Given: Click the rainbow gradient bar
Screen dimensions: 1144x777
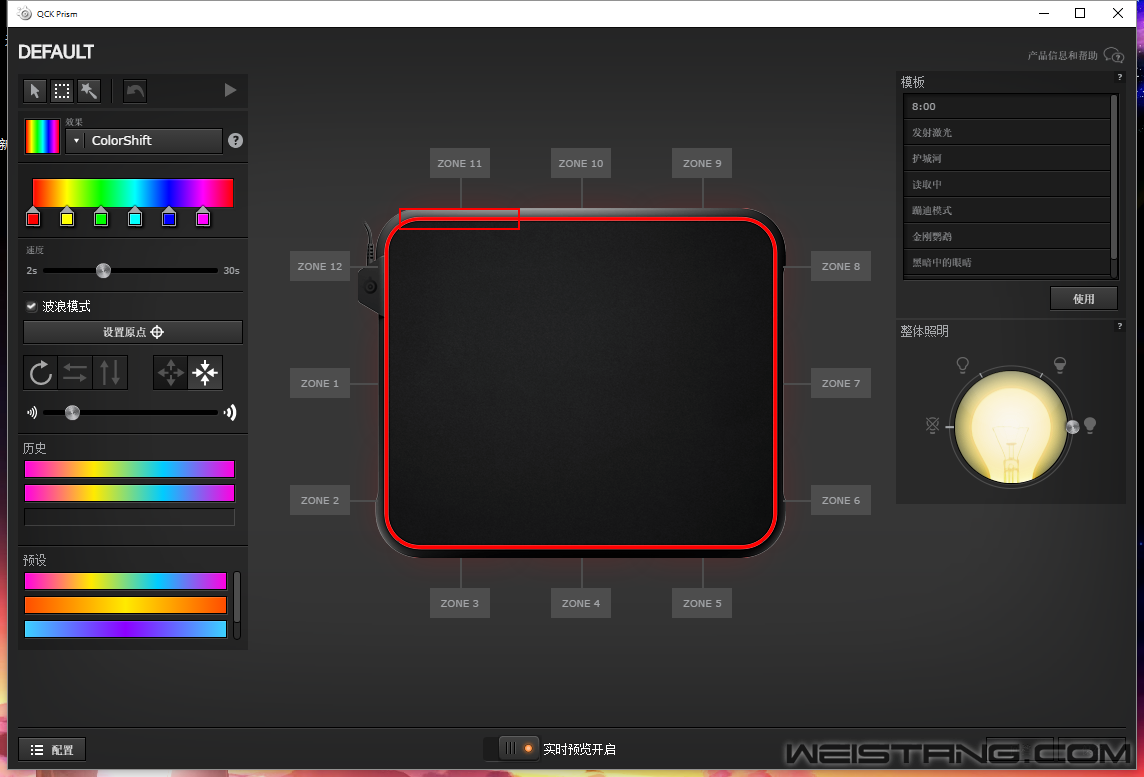Looking at the screenshot, I should tap(133, 193).
